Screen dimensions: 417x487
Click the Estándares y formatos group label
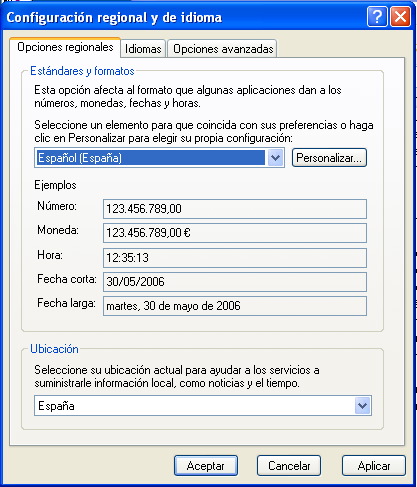[x=82, y=71]
